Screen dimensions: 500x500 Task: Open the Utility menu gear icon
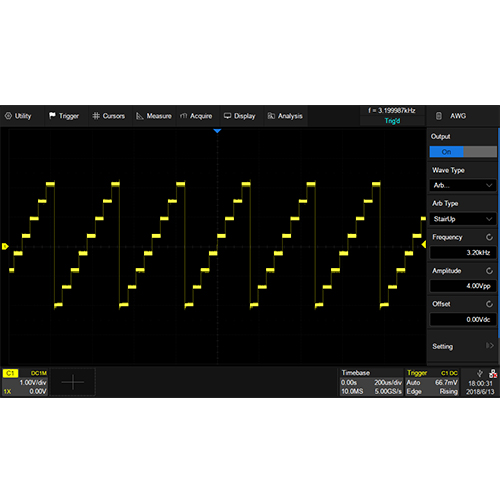coord(8,116)
